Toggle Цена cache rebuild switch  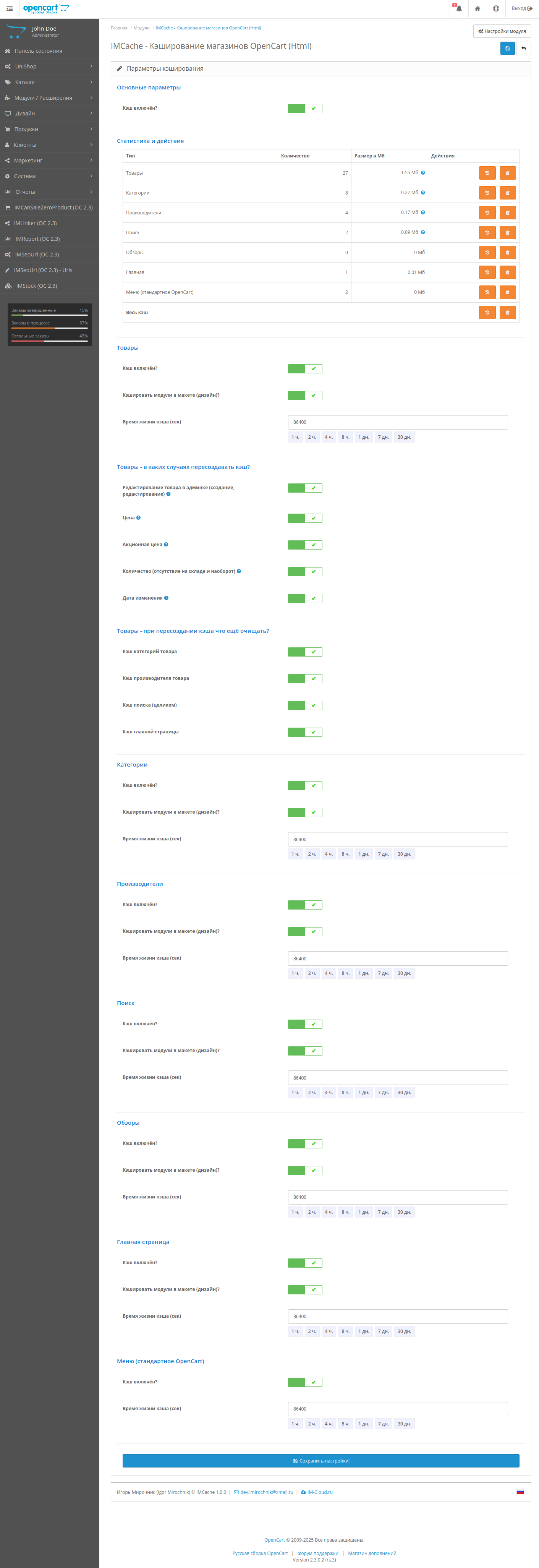(305, 519)
